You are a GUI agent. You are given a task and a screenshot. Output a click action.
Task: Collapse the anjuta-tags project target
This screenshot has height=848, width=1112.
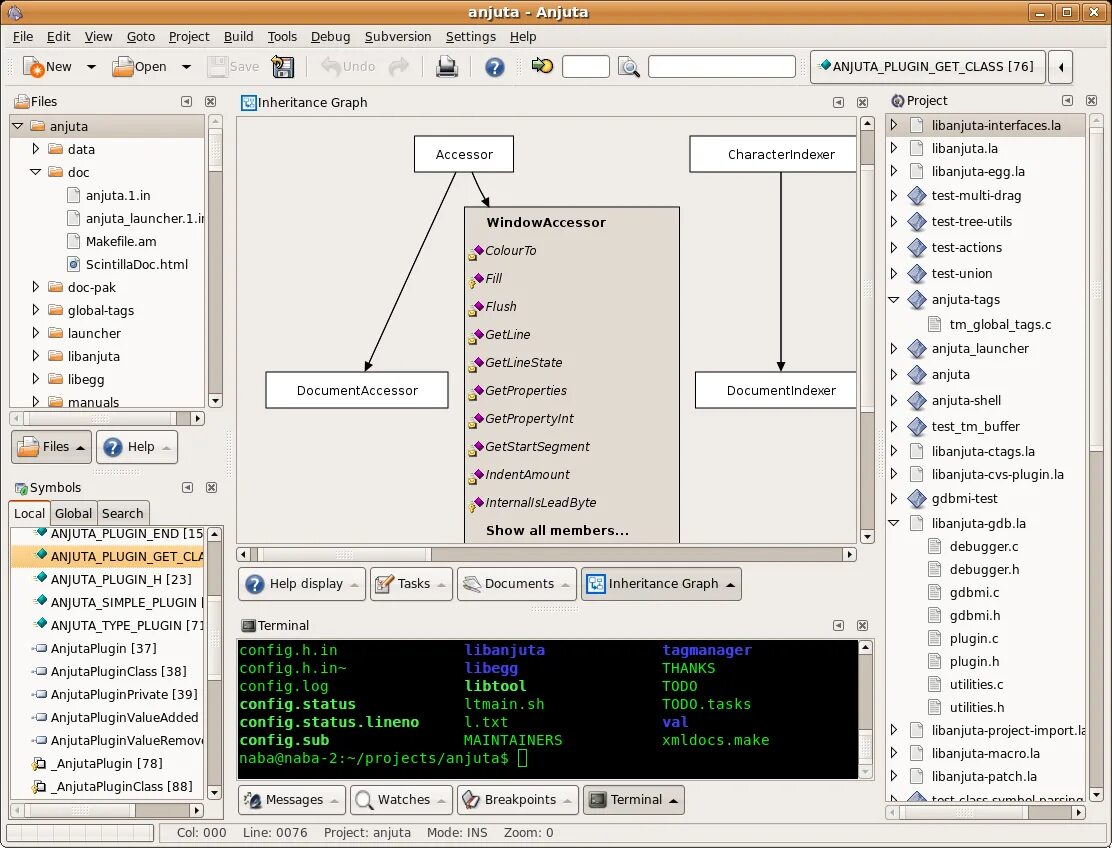coord(894,299)
